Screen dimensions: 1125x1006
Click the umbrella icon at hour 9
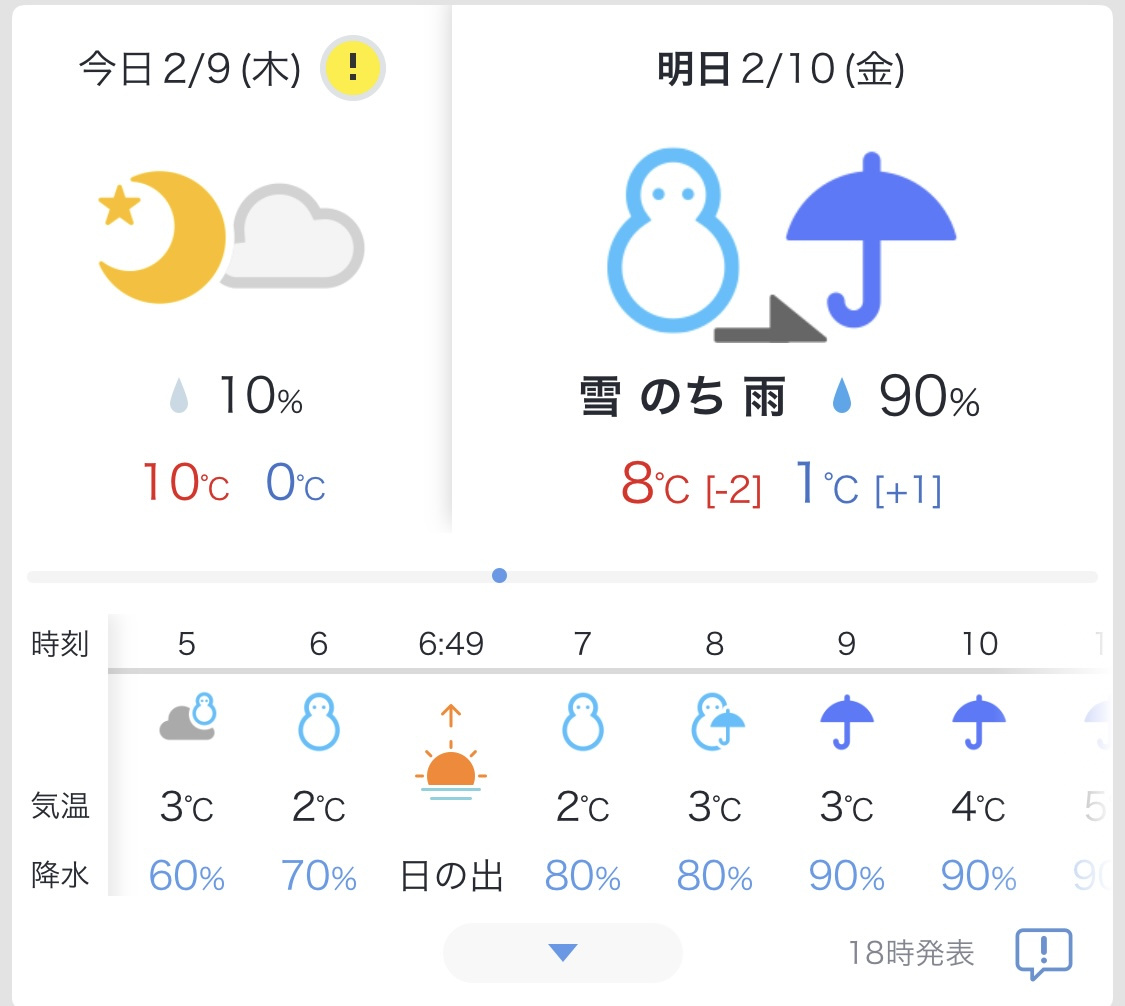[x=847, y=721]
